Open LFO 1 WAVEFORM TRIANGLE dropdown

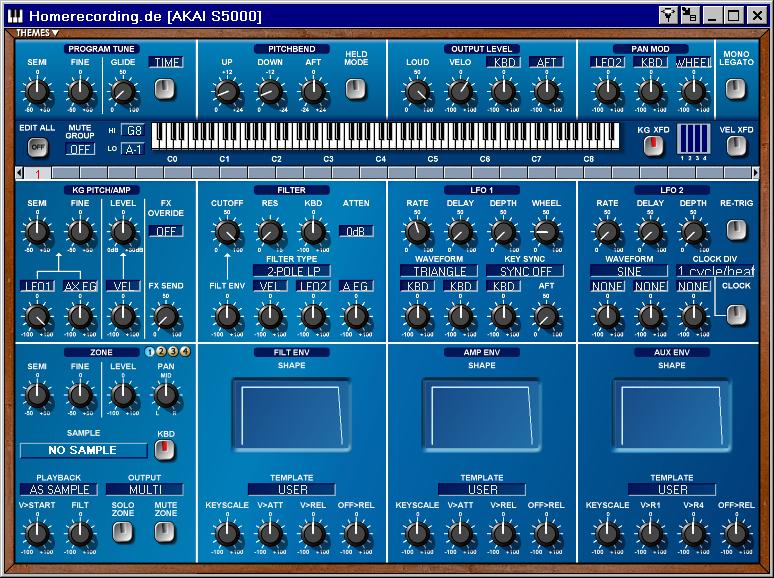click(439, 271)
